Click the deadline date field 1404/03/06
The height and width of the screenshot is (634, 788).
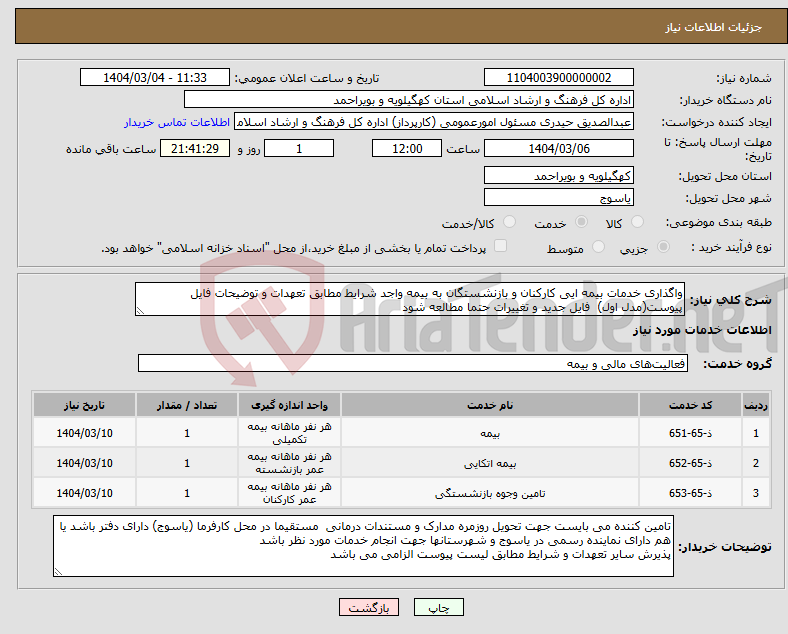[x=558, y=148]
